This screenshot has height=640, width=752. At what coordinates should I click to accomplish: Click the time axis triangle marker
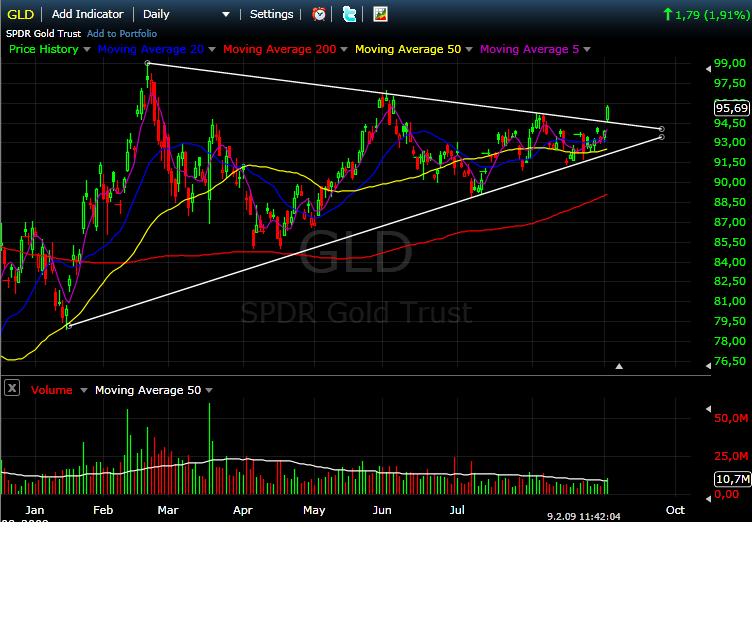[x=619, y=366]
